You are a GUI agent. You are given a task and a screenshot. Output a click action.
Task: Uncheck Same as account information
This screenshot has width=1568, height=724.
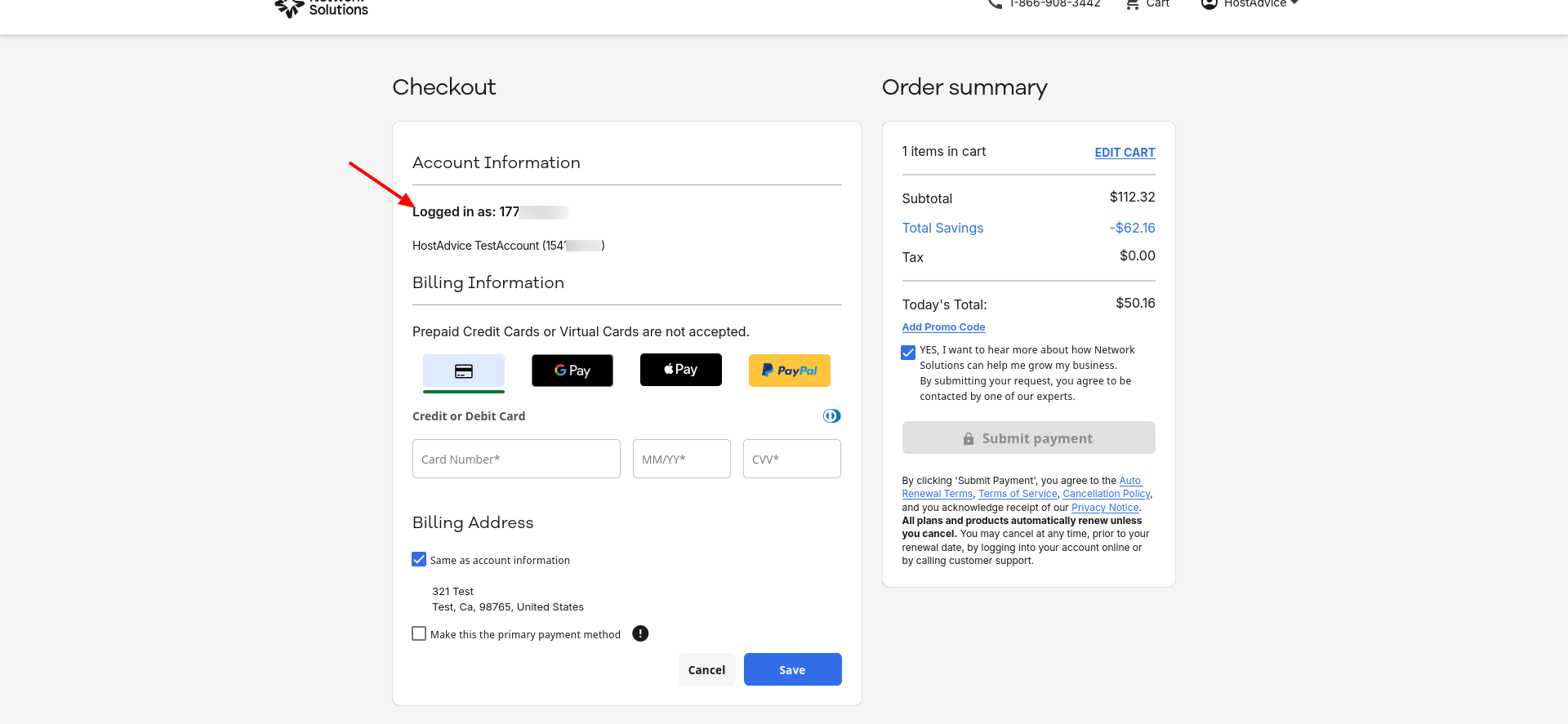[x=419, y=559]
